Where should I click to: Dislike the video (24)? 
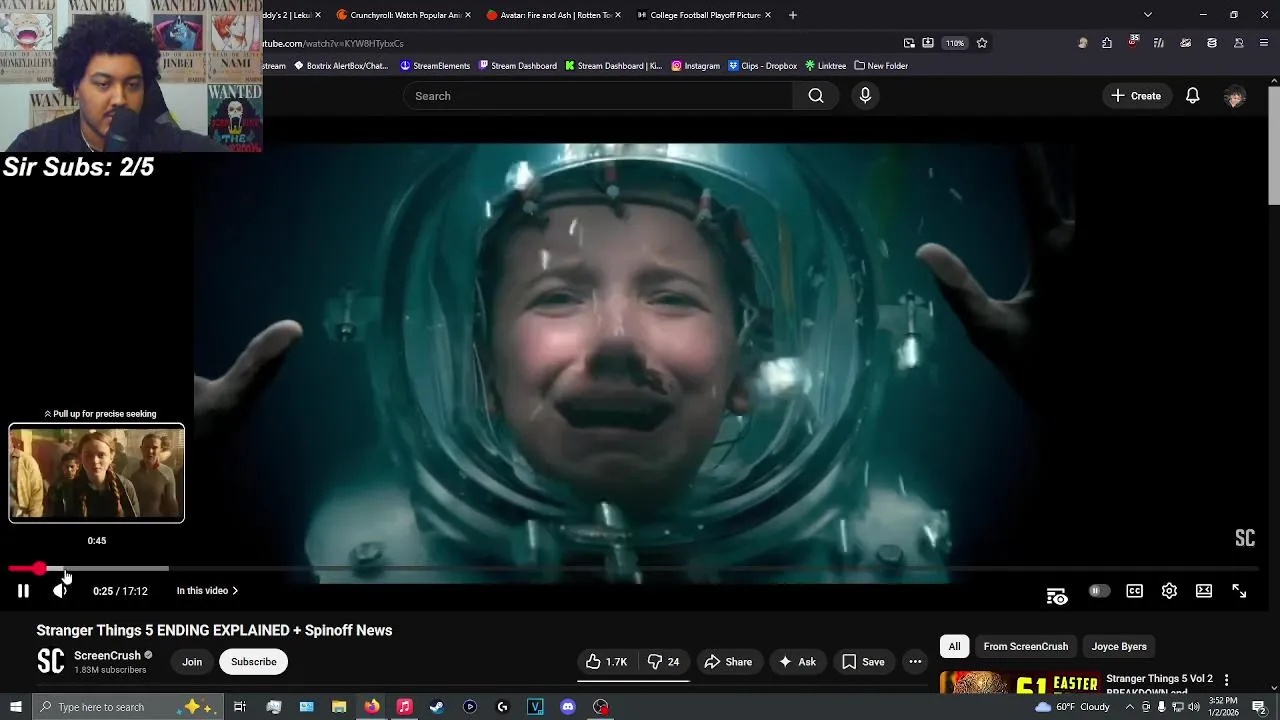[x=664, y=662]
